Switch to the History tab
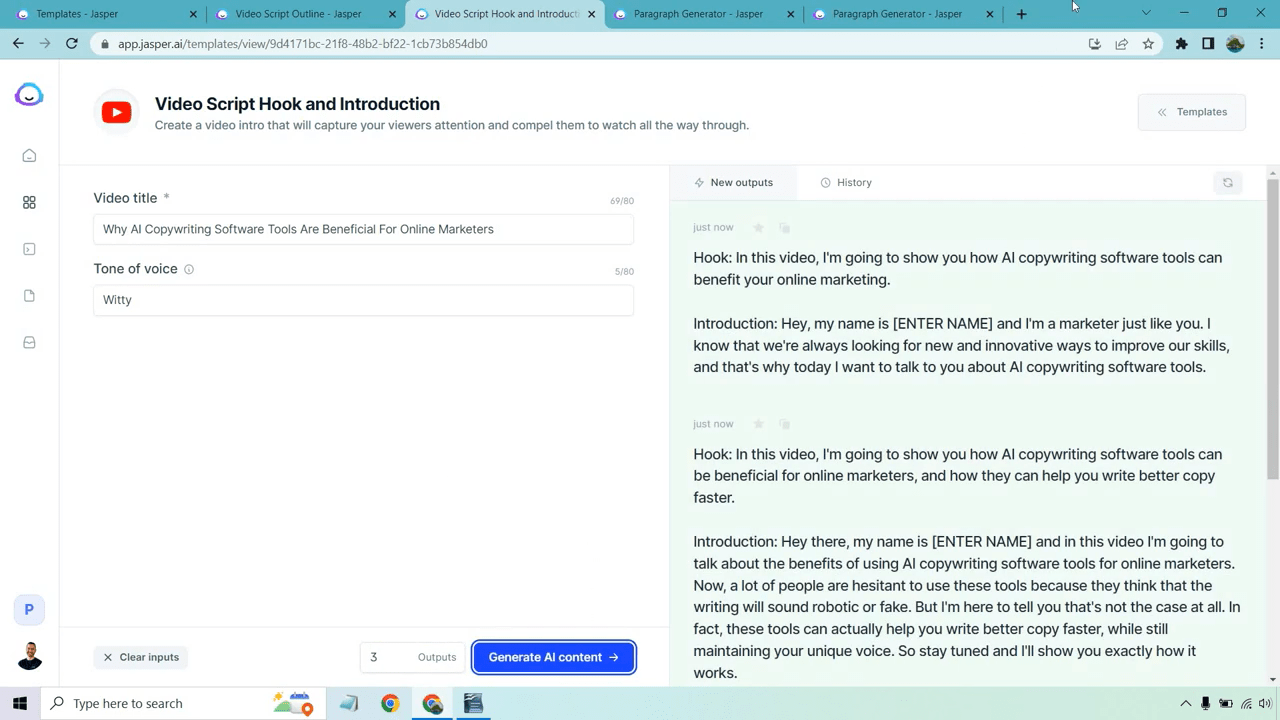Screen dimensions: 1280x720 pyautogui.click(x=845, y=183)
